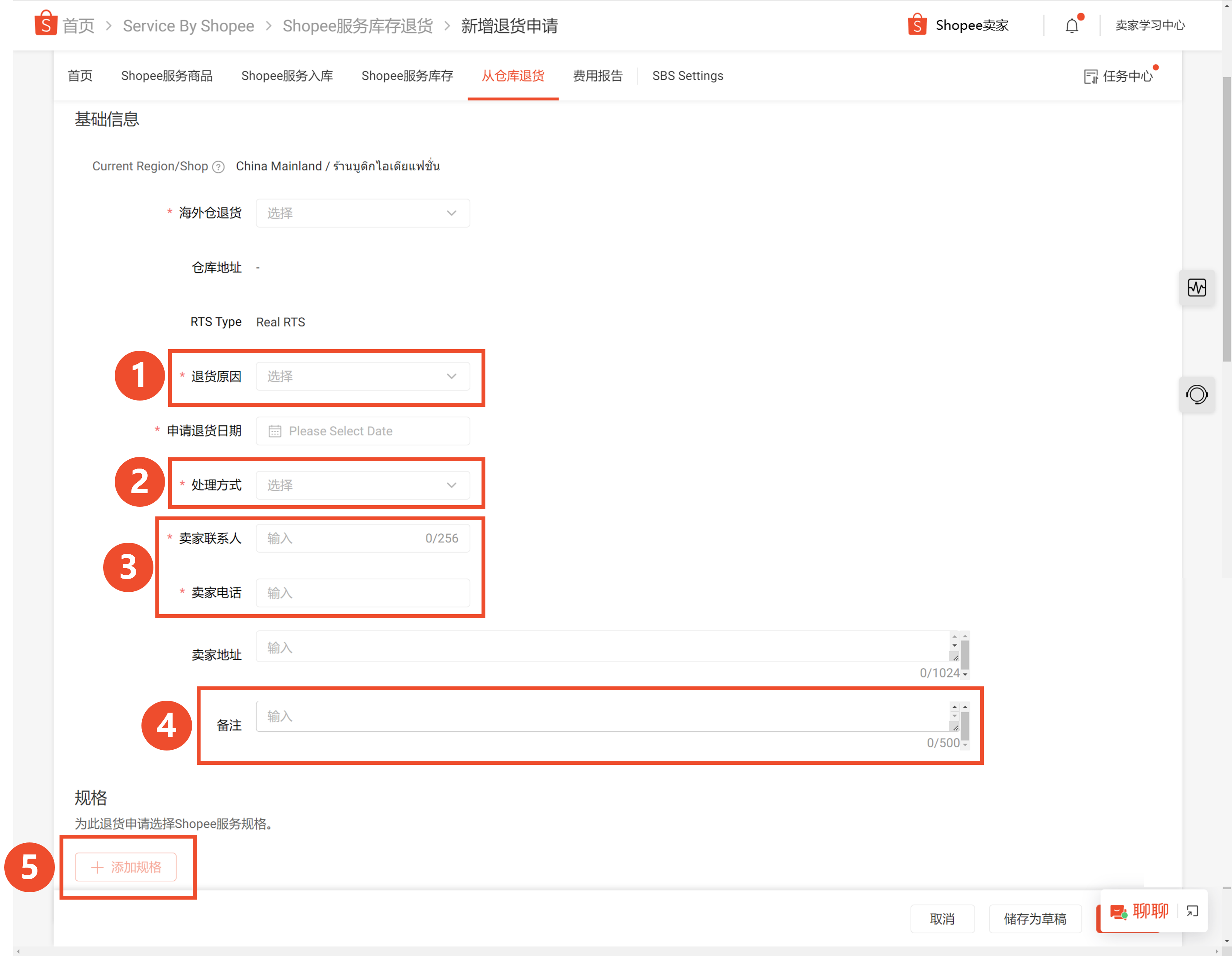Image resolution: width=1232 pixels, height=956 pixels.
Task: Click the 任务中心 task center icon
Action: tap(1091, 76)
